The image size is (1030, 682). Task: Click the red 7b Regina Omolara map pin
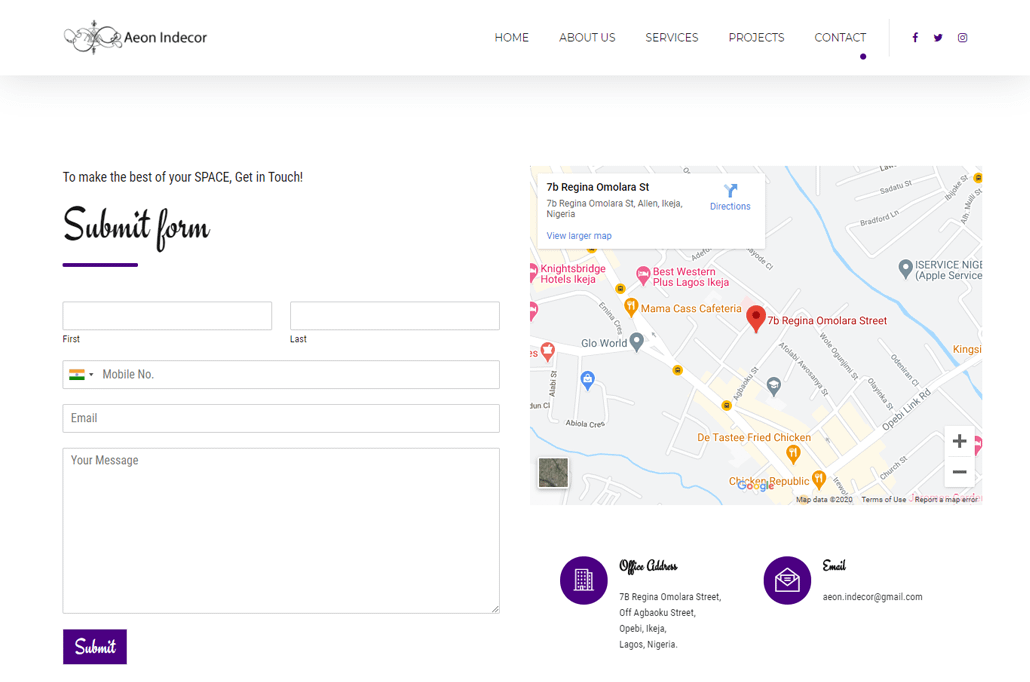(756, 318)
